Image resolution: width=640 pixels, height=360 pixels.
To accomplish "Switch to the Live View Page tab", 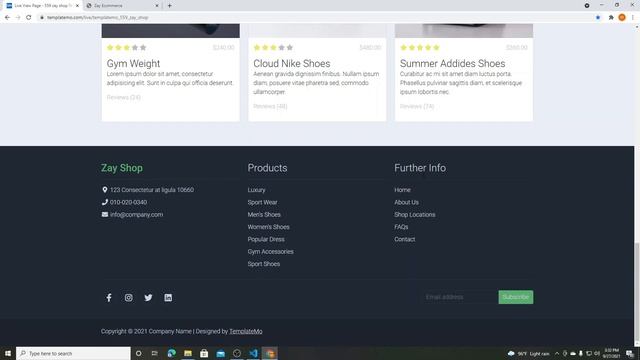I will point(41,6).
